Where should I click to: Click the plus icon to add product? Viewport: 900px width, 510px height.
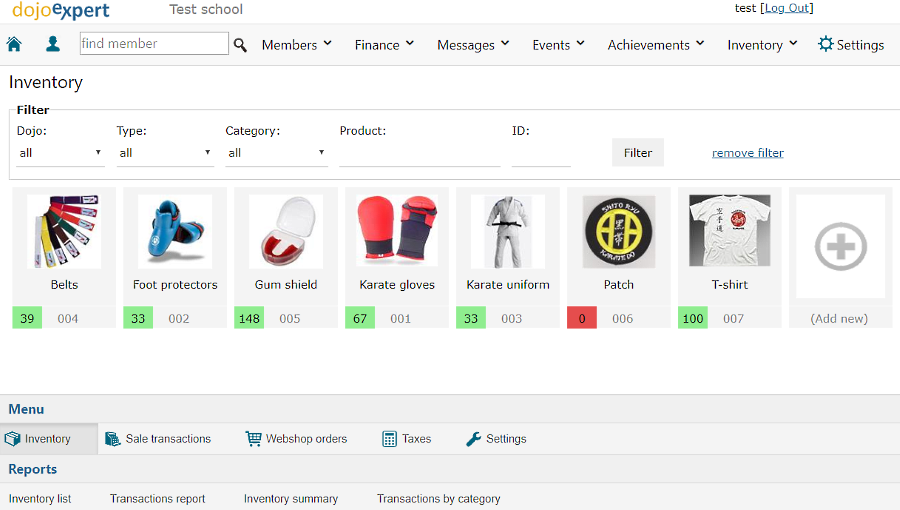[x=840, y=247]
